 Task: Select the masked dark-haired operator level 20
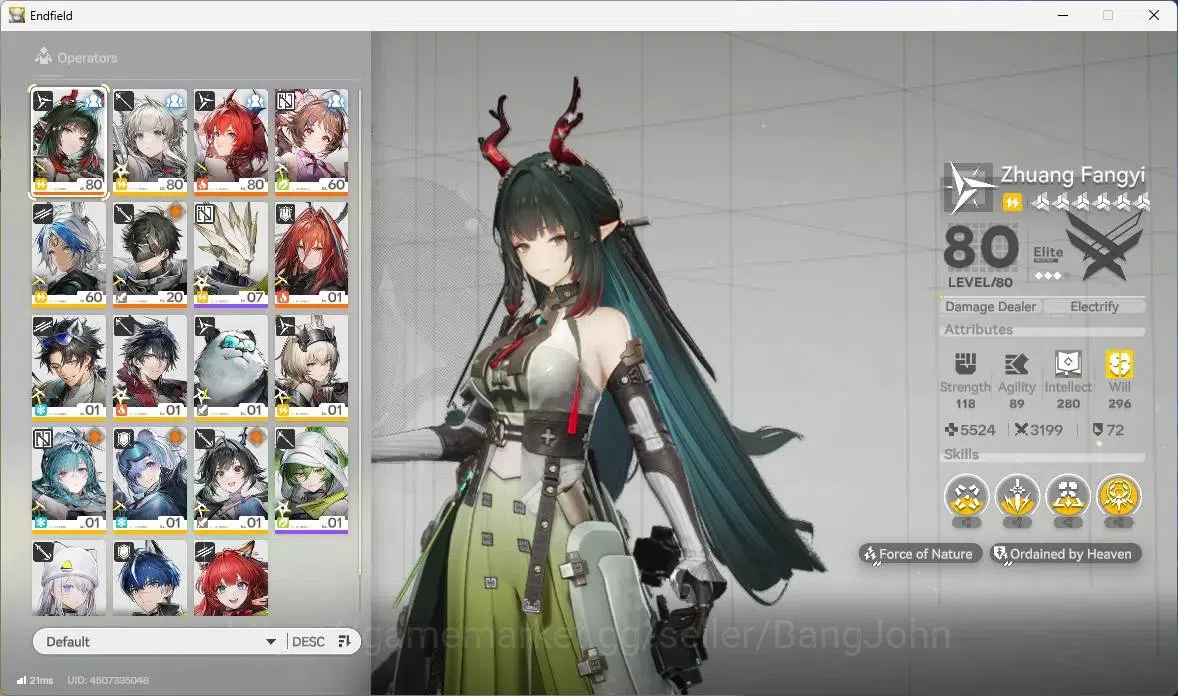[150, 255]
